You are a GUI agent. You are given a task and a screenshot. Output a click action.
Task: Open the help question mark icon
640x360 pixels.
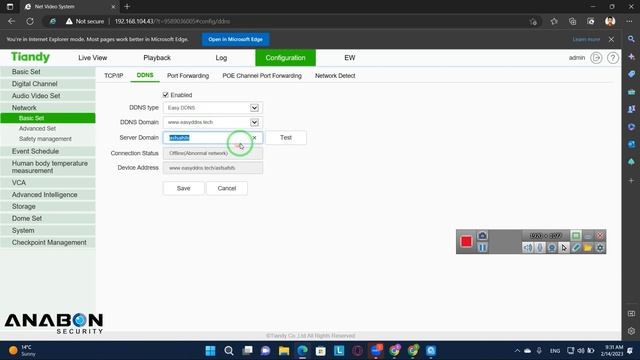pyautogui.click(x=612, y=58)
